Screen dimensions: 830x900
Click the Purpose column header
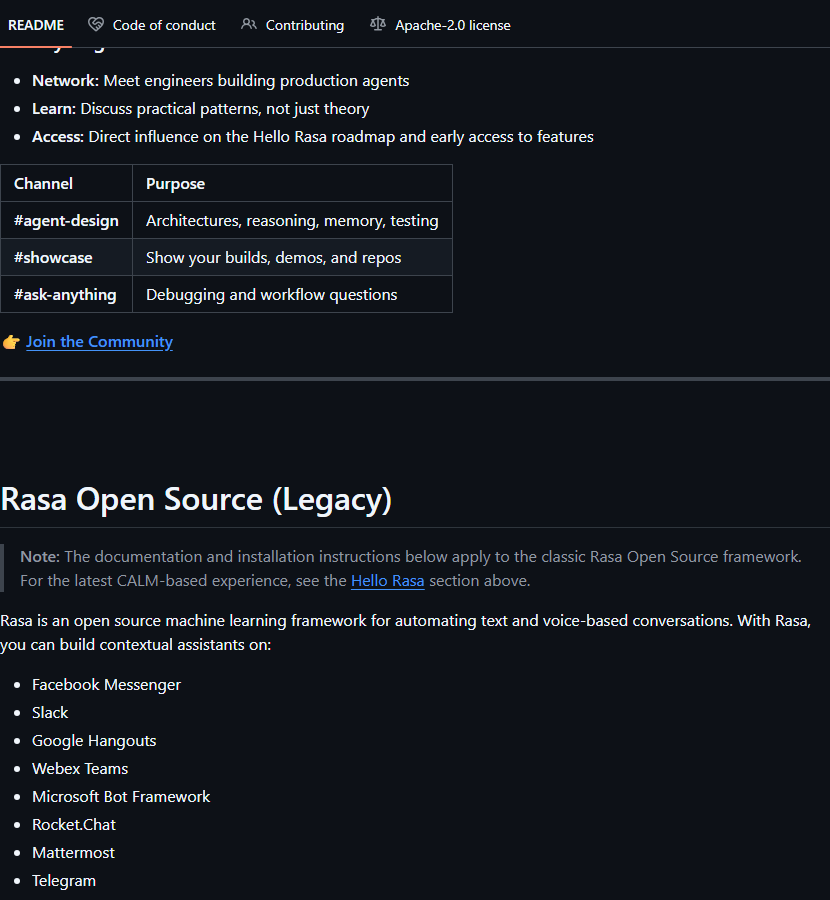(292, 184)
